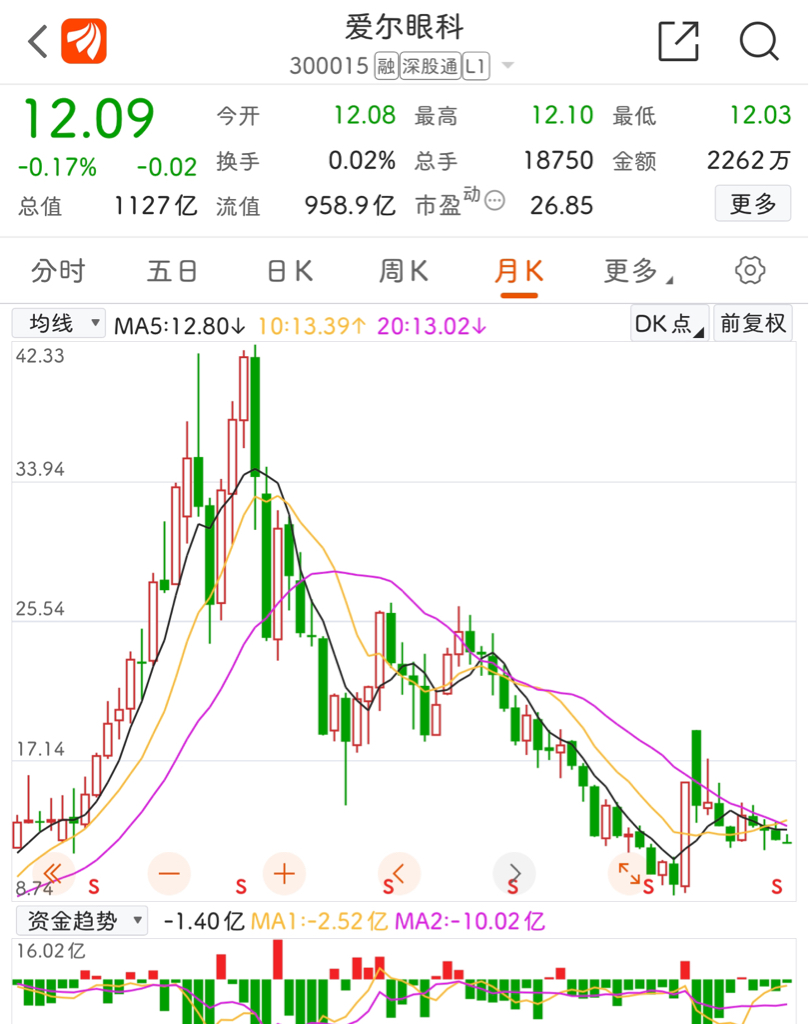809x1024 pixels.
Task: Tap the L1 quote level badge
Action: [476, 66]
